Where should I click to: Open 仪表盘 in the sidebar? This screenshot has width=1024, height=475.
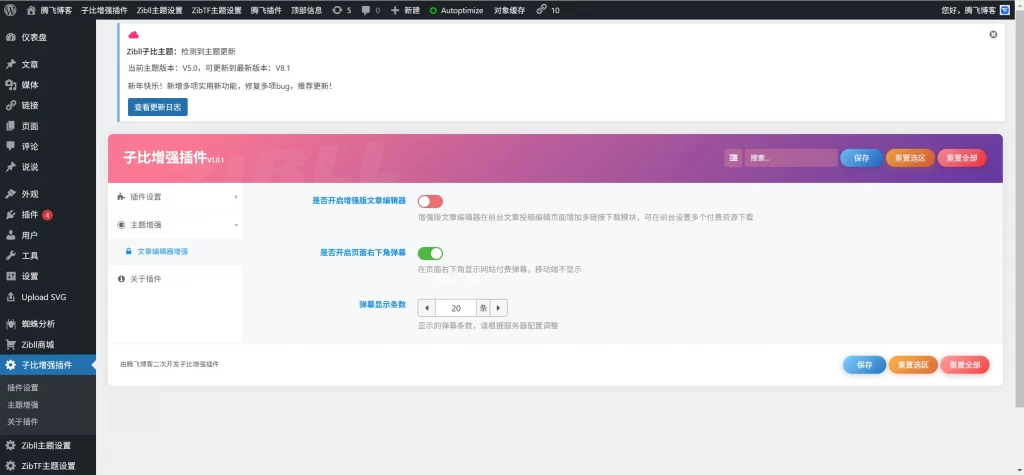click(x=48, y=37)
